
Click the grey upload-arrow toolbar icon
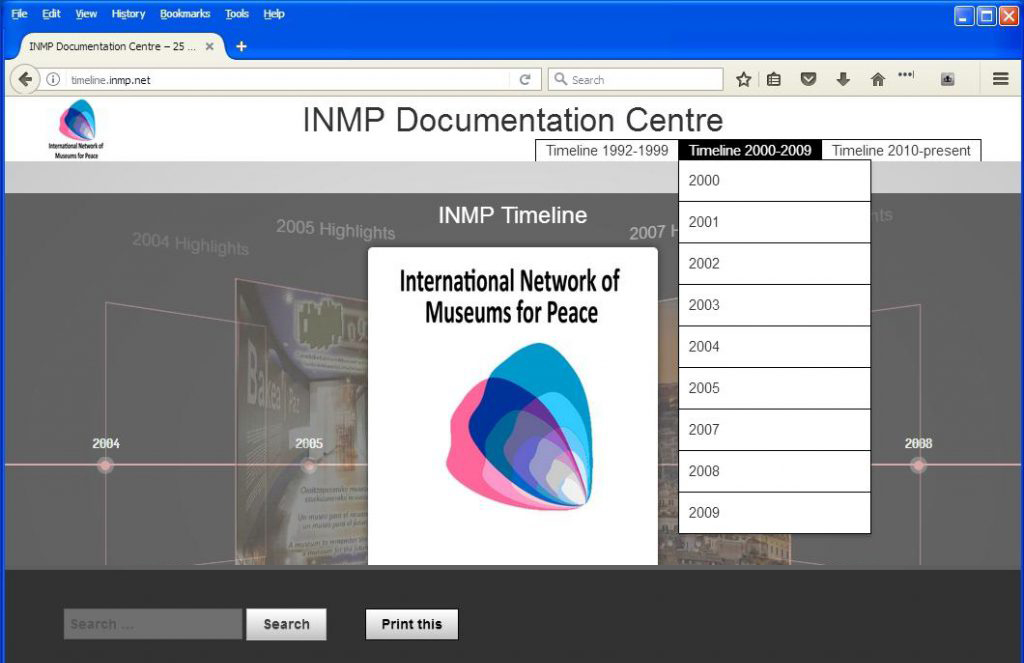(x=948, y=80)
